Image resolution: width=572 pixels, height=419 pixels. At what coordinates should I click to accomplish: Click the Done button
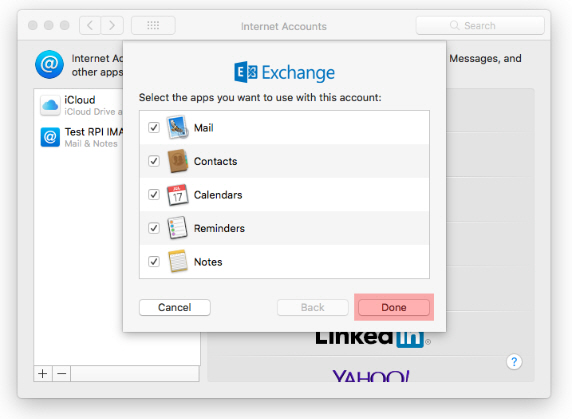pos(394,307)
